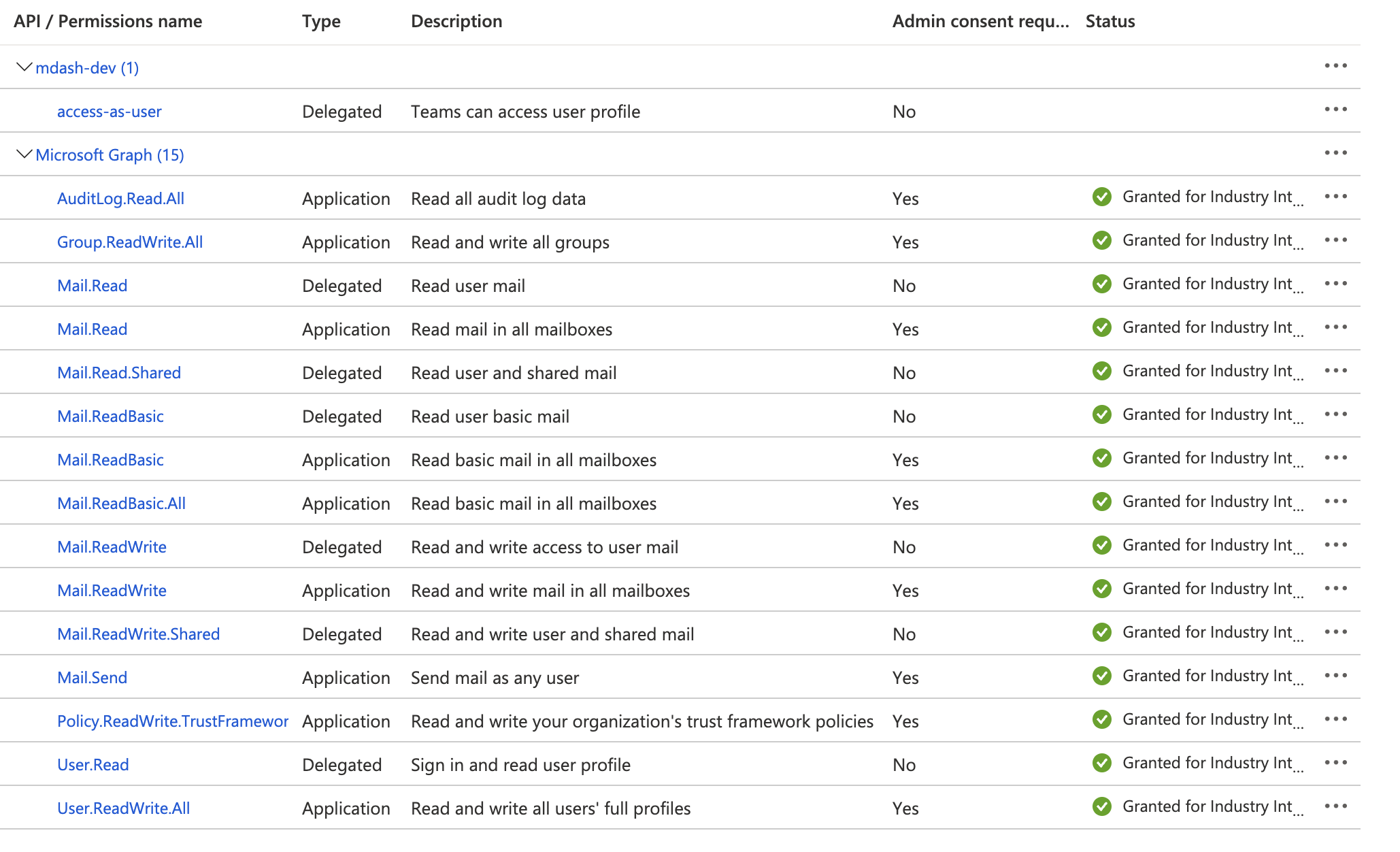
Task: Open the ellipsis menu on the Mail.Send row
Action: [x=1336, y=676]
